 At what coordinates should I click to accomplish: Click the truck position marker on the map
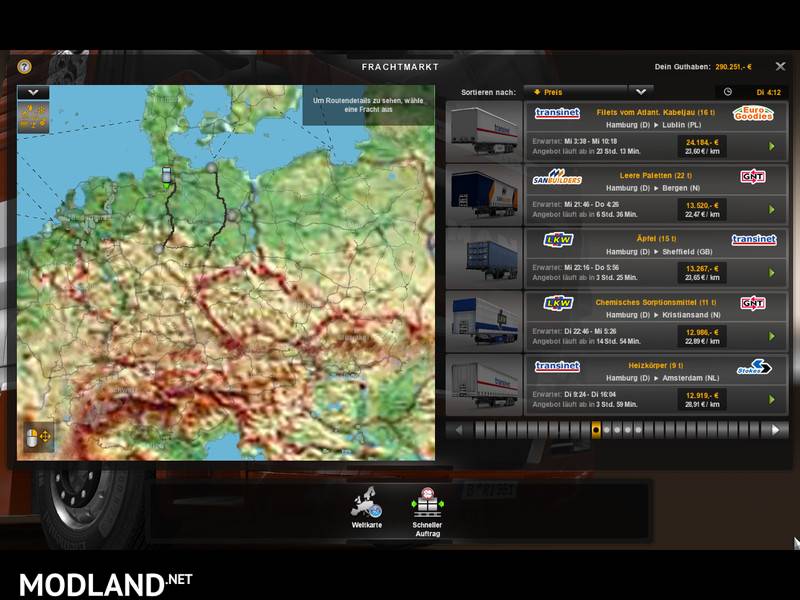tap(166, 177)
